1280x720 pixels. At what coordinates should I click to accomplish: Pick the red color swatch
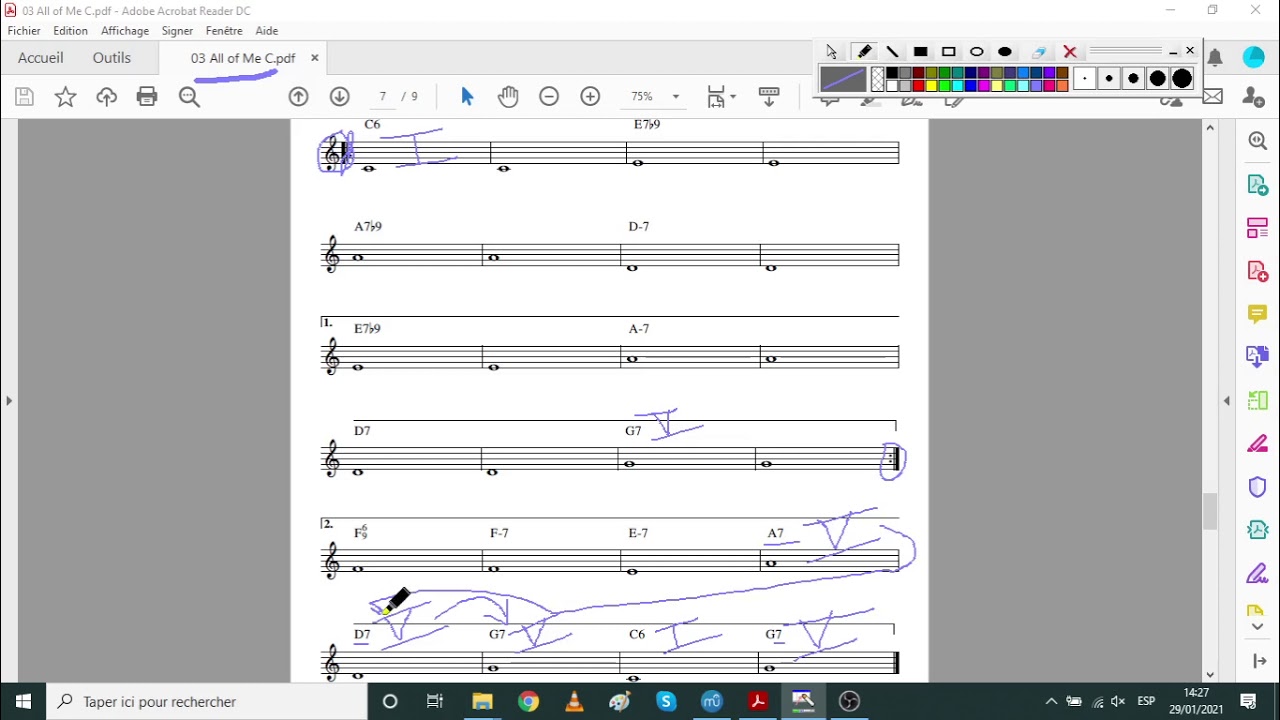[918, 86]
